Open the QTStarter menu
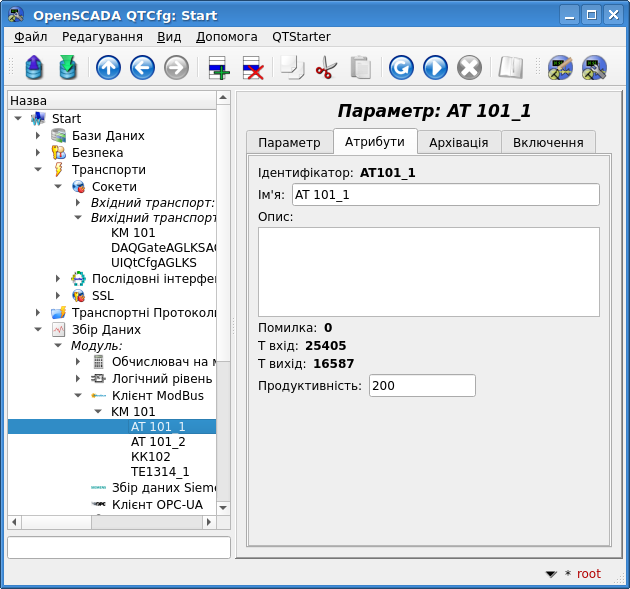Viewport: 630px width, 589px height. (301, 37)
